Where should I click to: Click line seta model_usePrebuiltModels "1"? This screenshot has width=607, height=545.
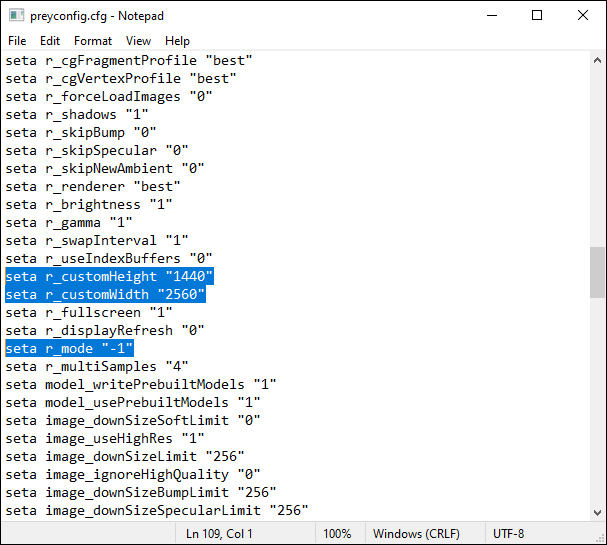coord(133,403)
